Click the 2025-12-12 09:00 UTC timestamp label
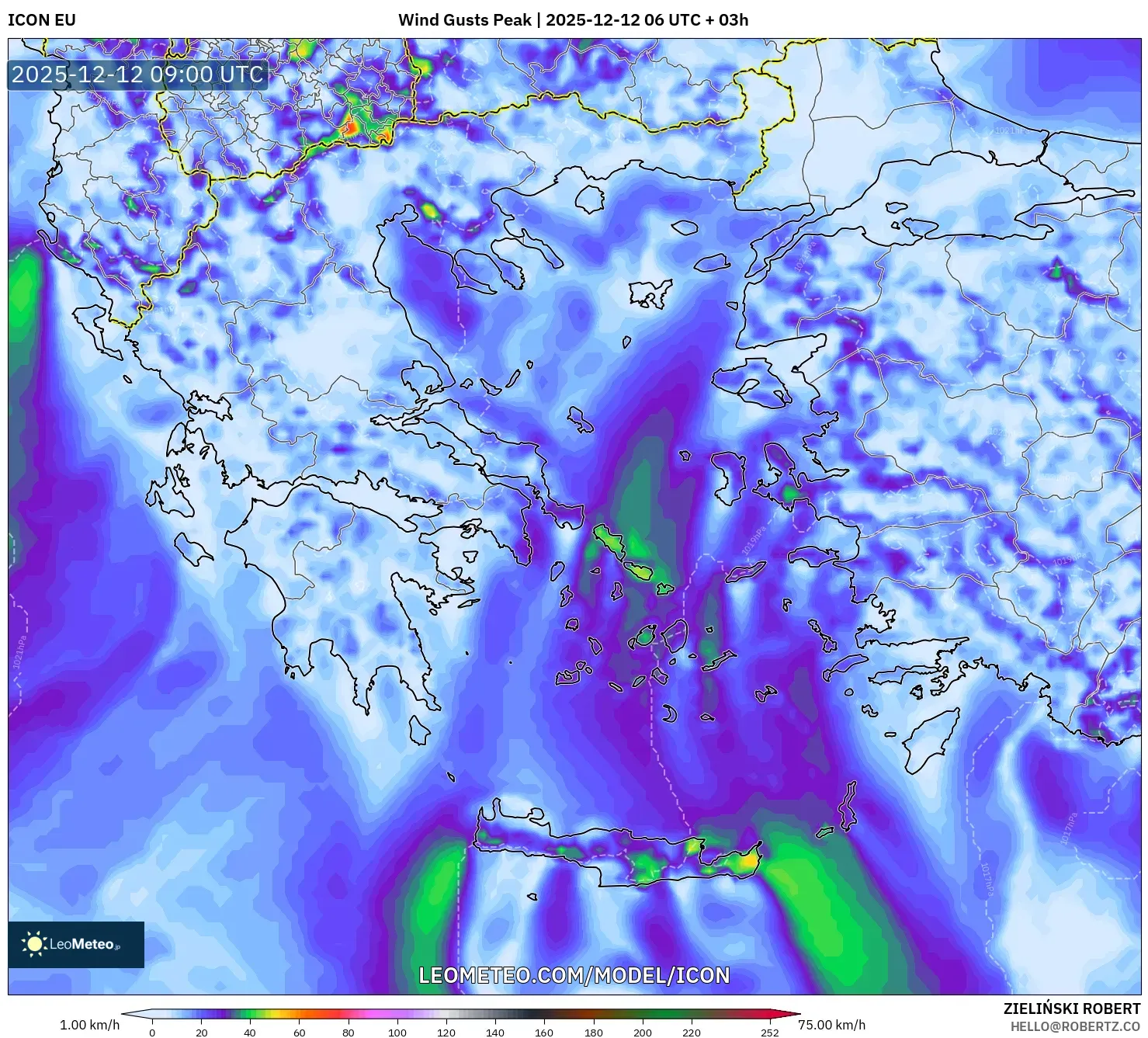The image size is (1148, 1038). point(137,75)
